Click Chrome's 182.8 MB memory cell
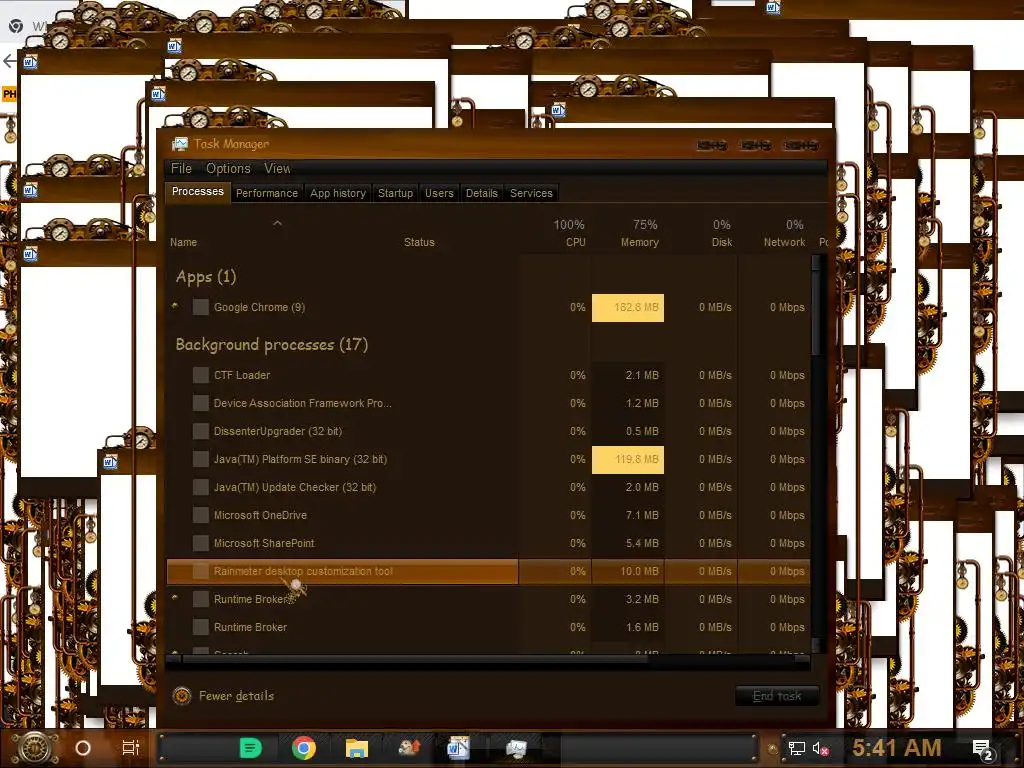 pyautogui.click(x=628, y=308)
